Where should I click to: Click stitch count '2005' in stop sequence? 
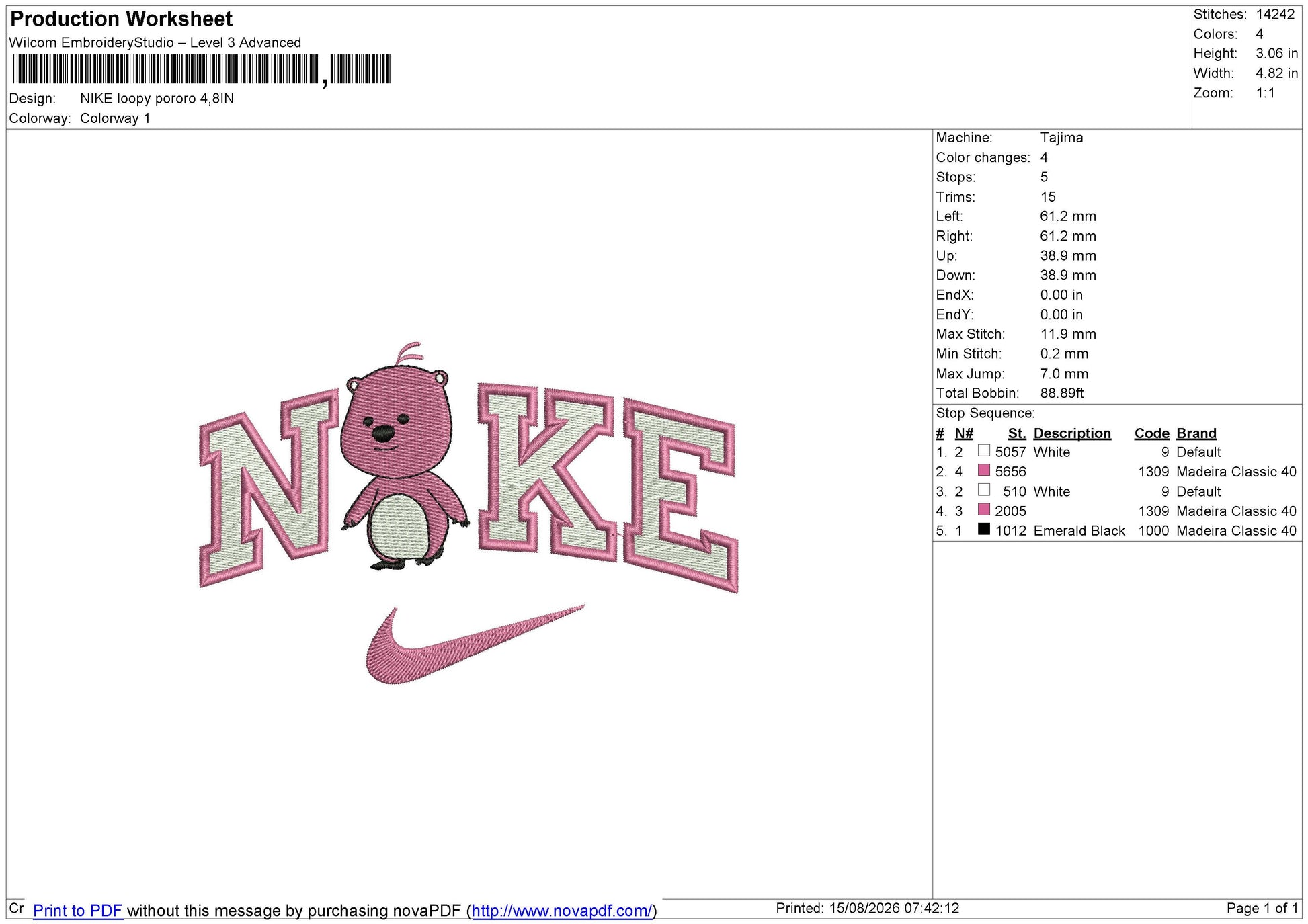click(1011, 511)
